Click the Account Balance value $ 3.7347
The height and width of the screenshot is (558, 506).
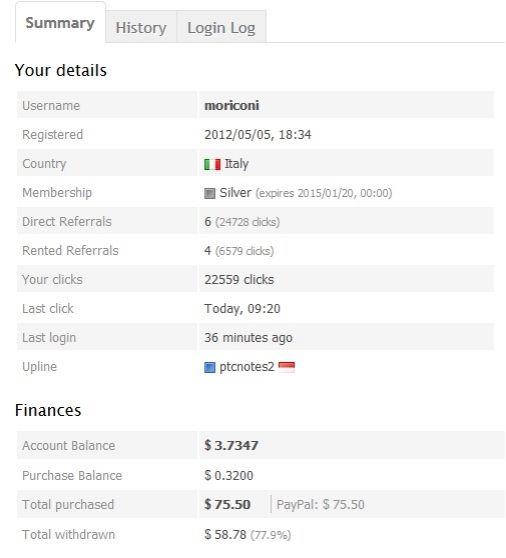point(231,446)
